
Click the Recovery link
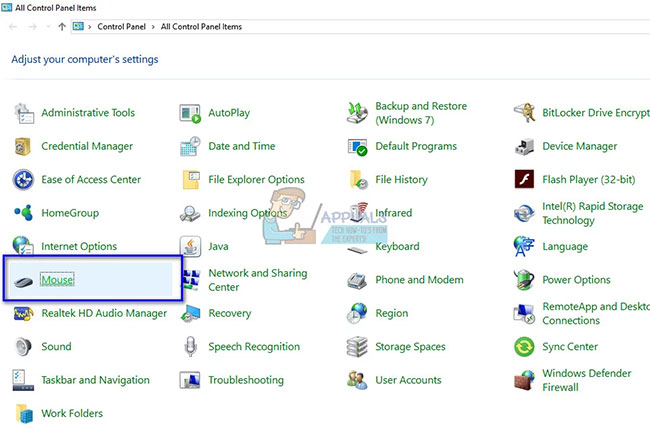point(230,314)
